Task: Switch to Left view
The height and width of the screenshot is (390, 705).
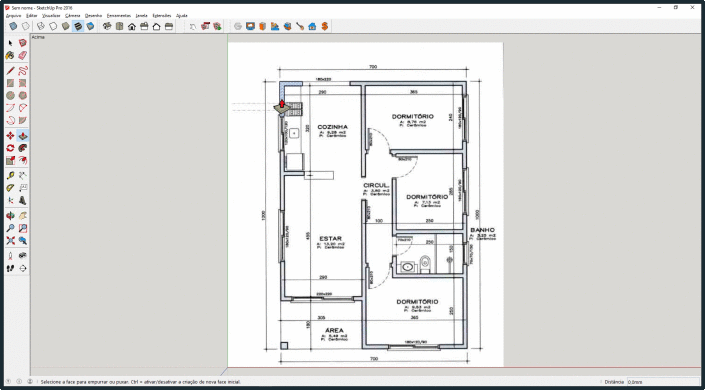Action: coord(169,27)
